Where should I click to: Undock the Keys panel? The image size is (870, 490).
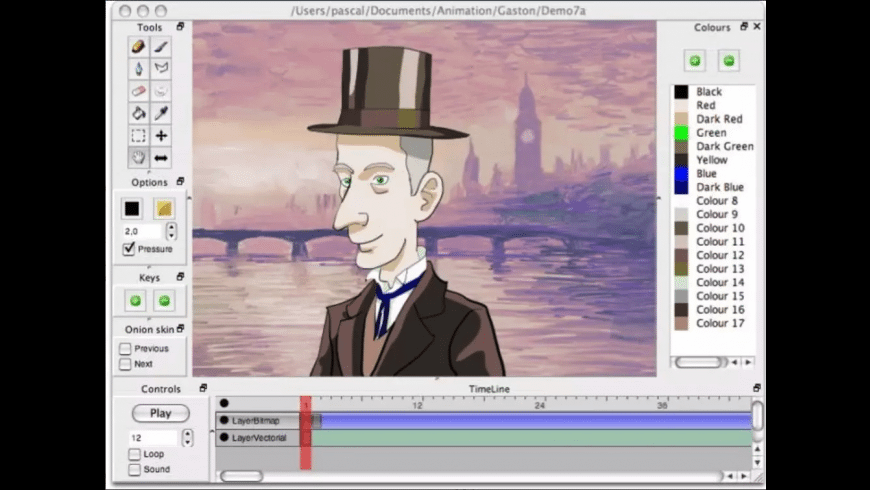coord(180,276)
